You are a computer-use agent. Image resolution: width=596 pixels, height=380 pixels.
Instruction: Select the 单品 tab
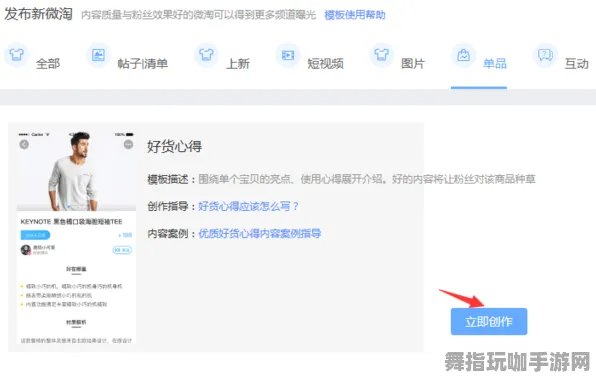click(495, 63)
